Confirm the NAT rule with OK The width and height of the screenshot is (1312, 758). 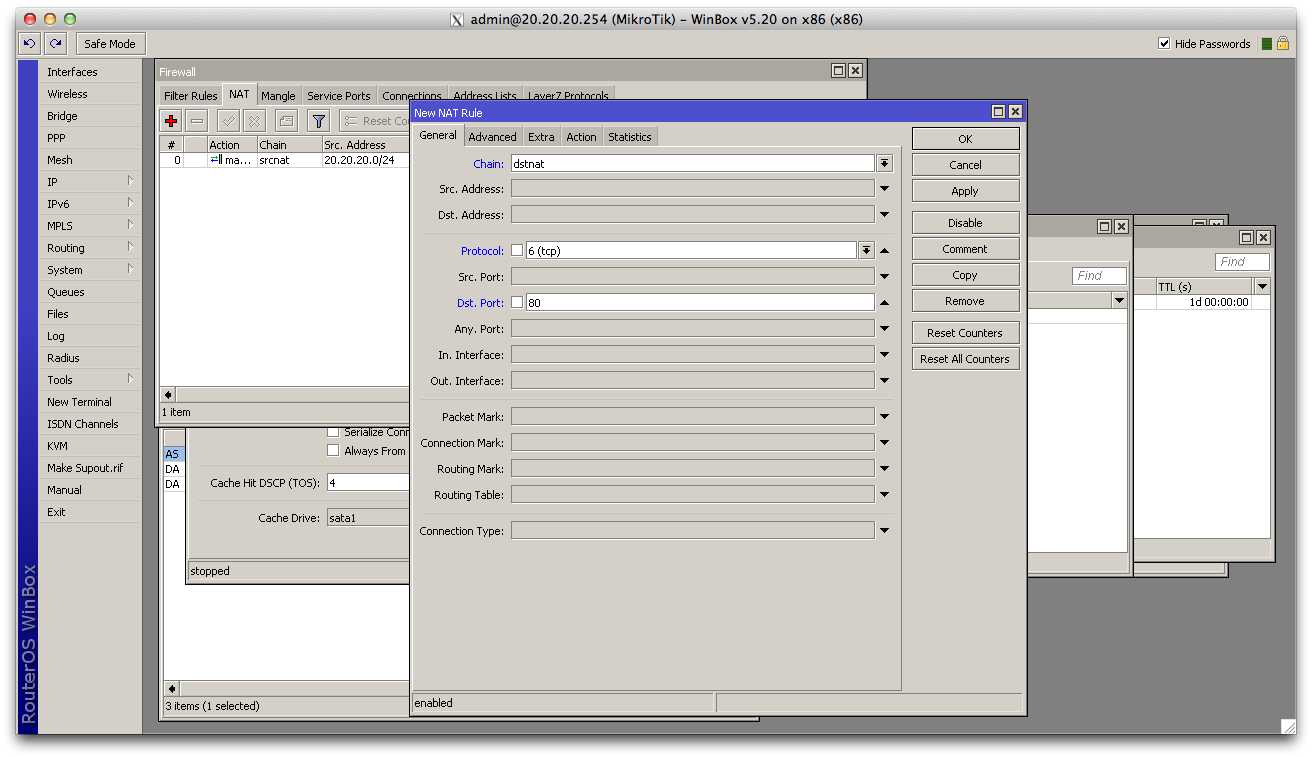tap(965, 139)
